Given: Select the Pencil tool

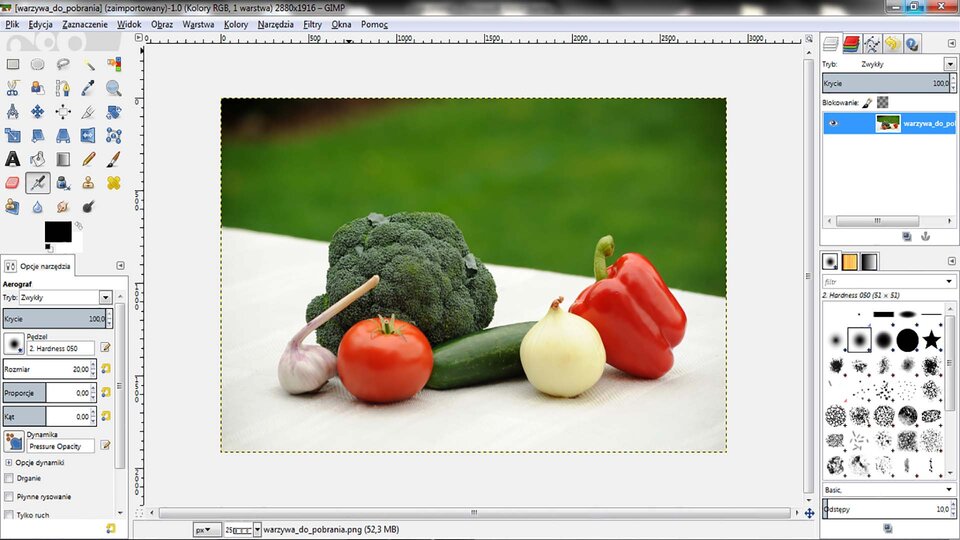Looking at the screenshot, I should pos(88,159).
